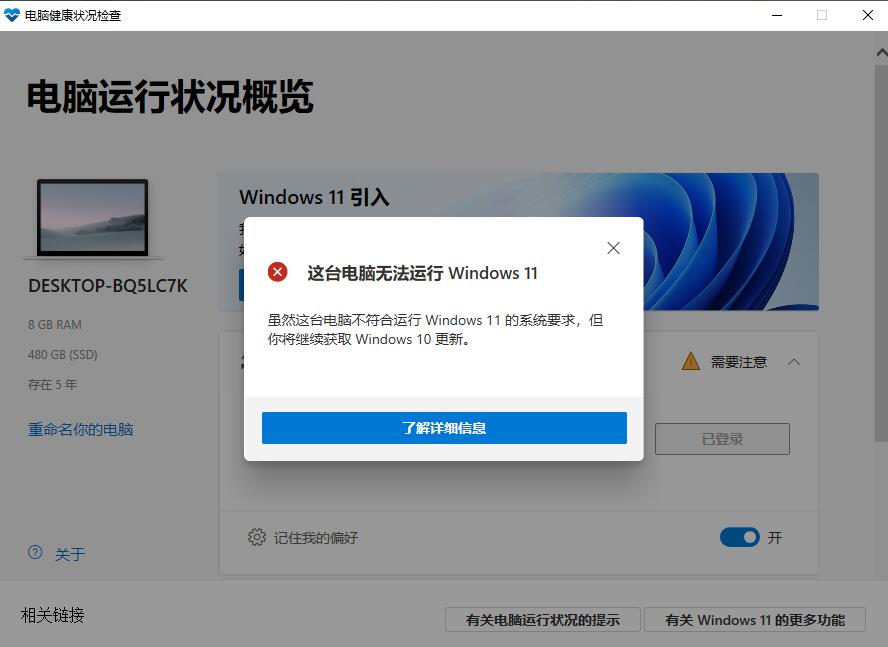Image resolution: width=888 pixels, height=647 pixels.
Task: Click the 了解详细信息 button
Action: [443, 427]
